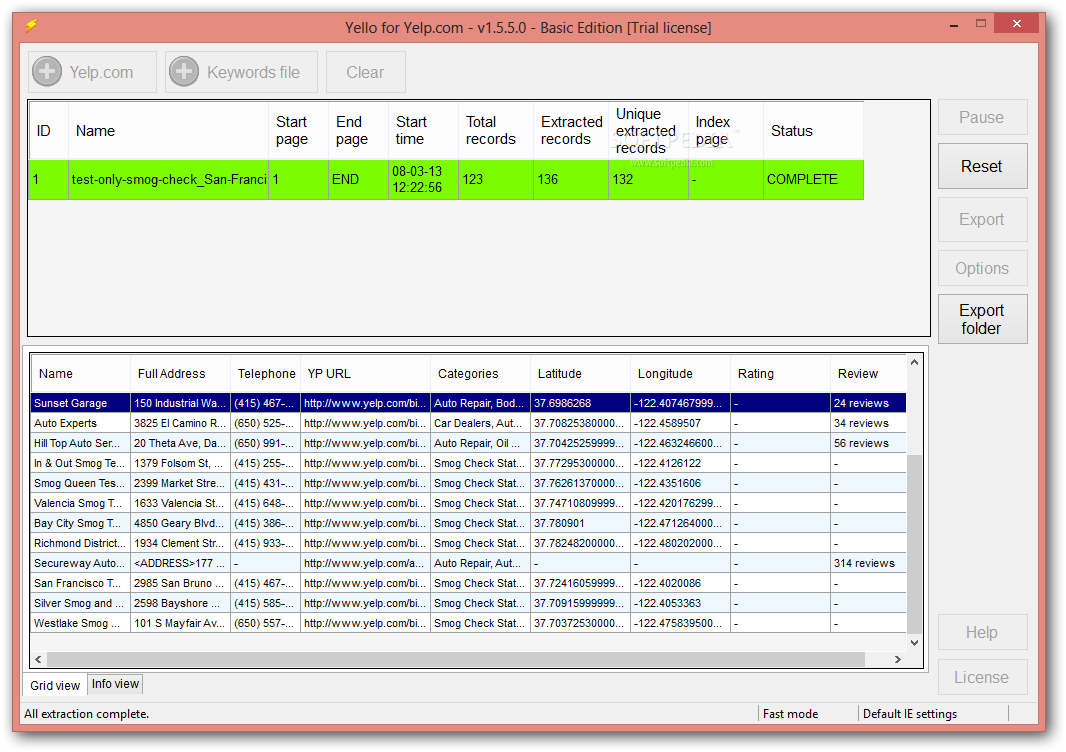The image size is (1066, 752).
Task: Click the Name column header in results grid
Action: [80, 373]
